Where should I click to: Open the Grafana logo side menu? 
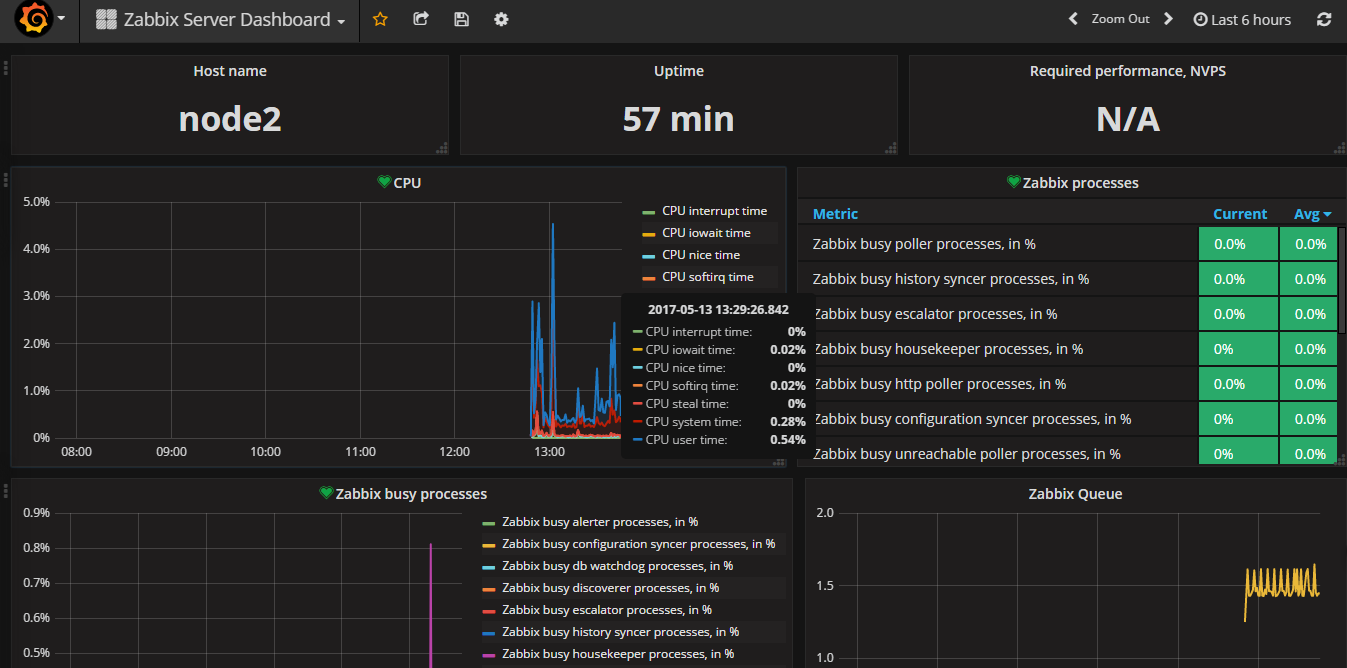pos(41,20)
